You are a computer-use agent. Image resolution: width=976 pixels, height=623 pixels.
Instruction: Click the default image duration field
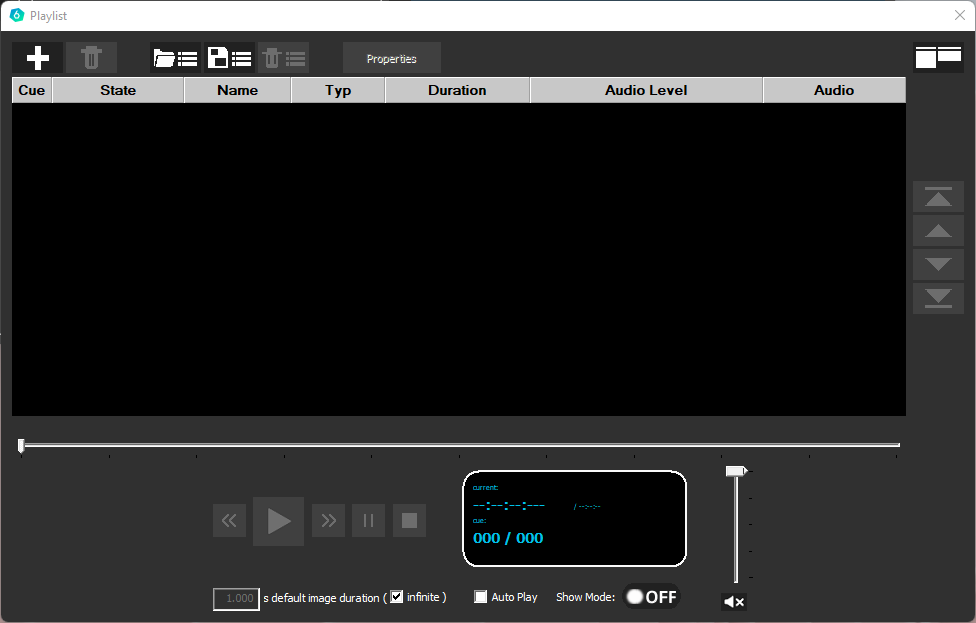[x=236, y=599]
